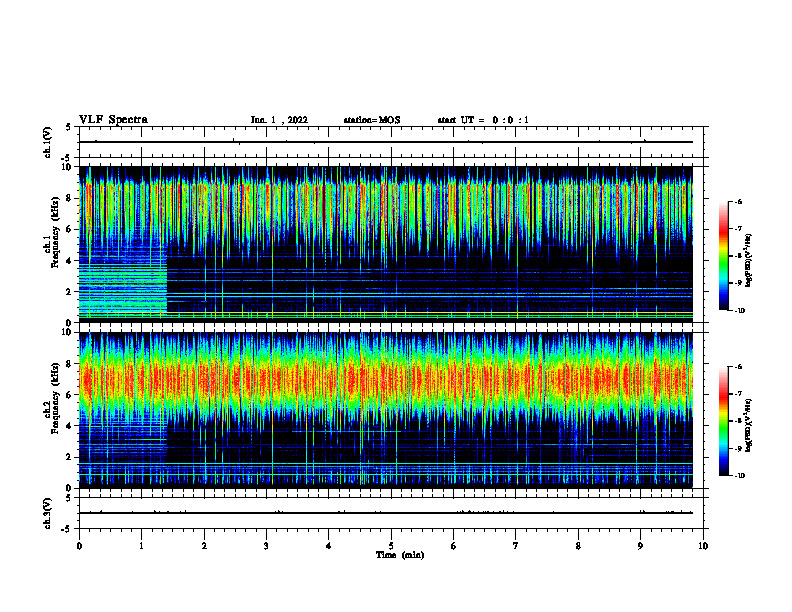Click time axis tick label "6" under the plots
Image resolution: width=792 pixels, height=612 pixels.
click(x=453, y=546)
